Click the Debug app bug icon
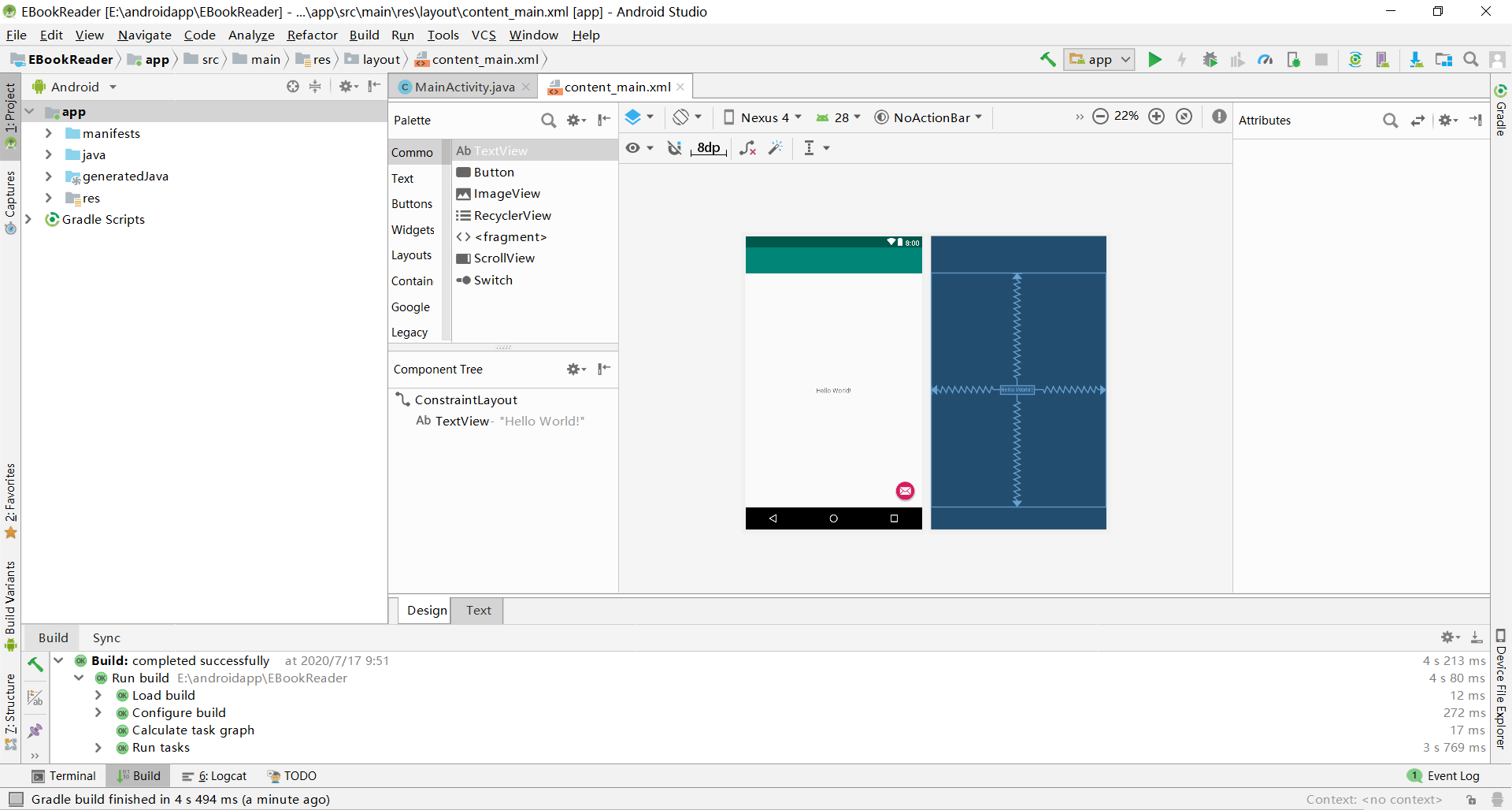The height and width of the screenshot is (810, 1512). coord(1210,59)
